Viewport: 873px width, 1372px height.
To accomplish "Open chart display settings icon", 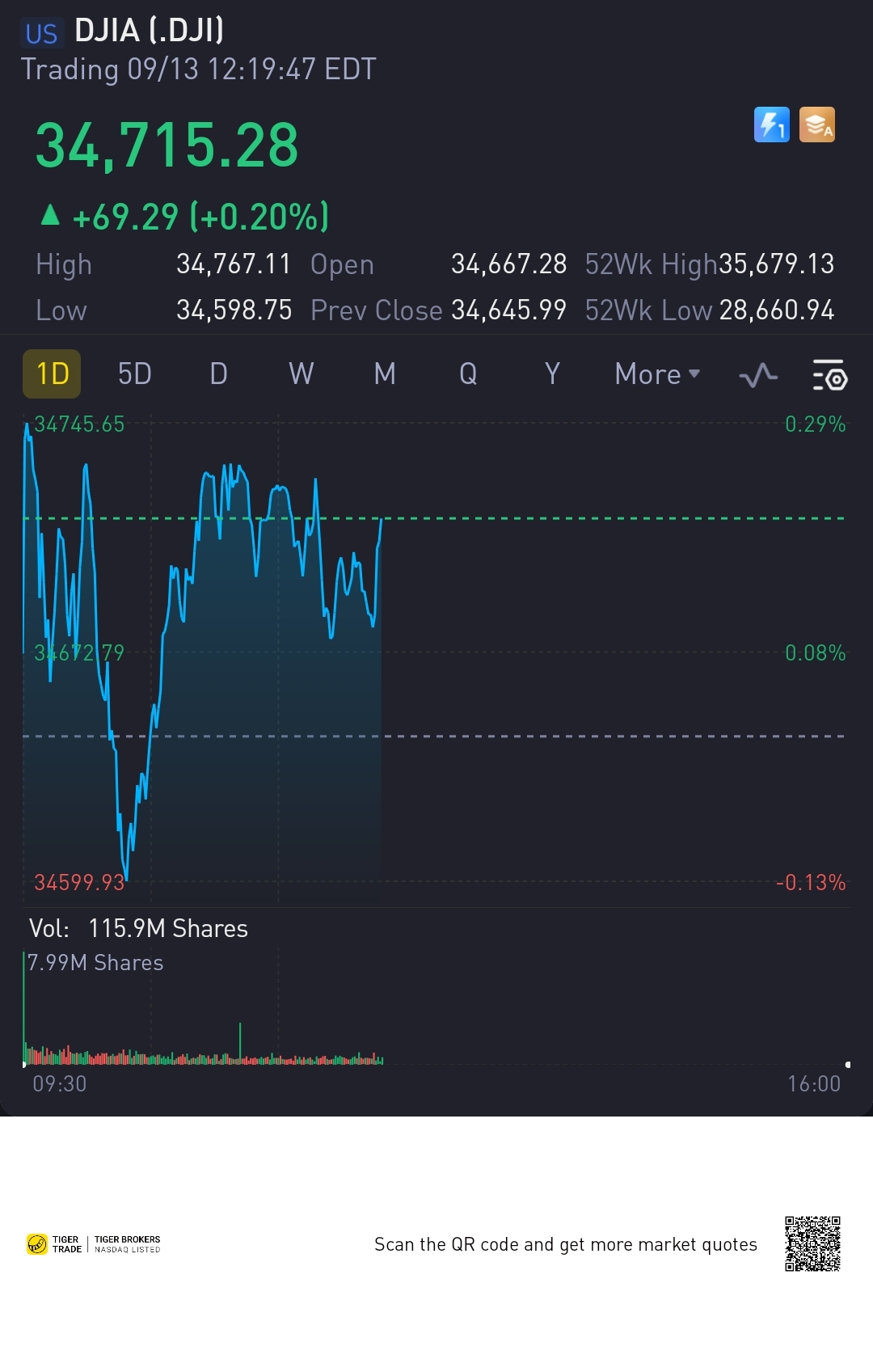I will [829, 375].
